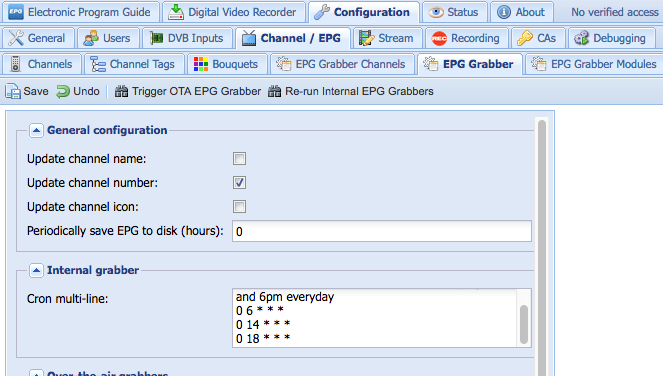Screen dimensions: 663x376
Task: Click Undo button text
Action: coord(86,91)
